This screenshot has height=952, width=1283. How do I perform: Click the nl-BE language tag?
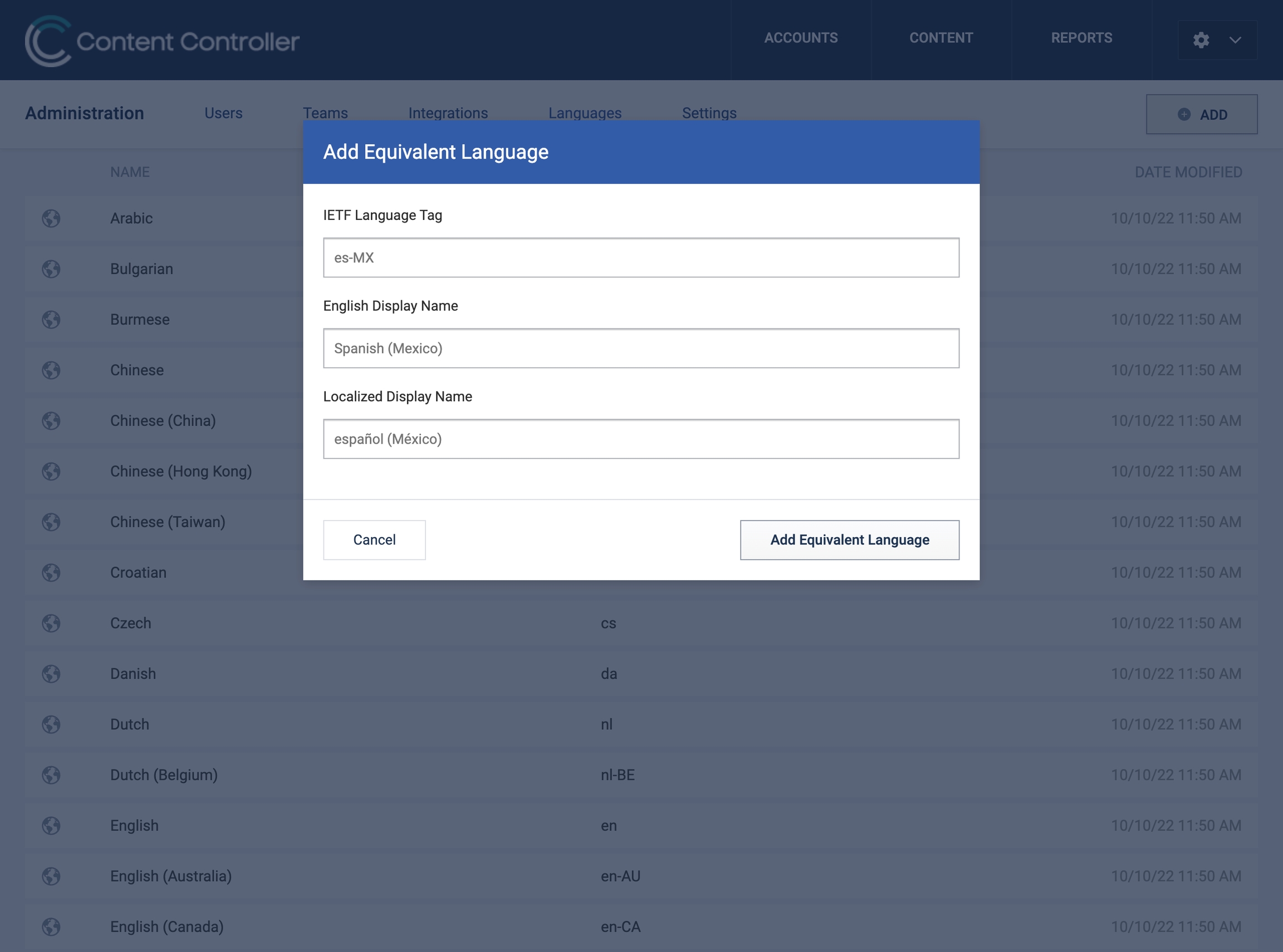[618, 775]
